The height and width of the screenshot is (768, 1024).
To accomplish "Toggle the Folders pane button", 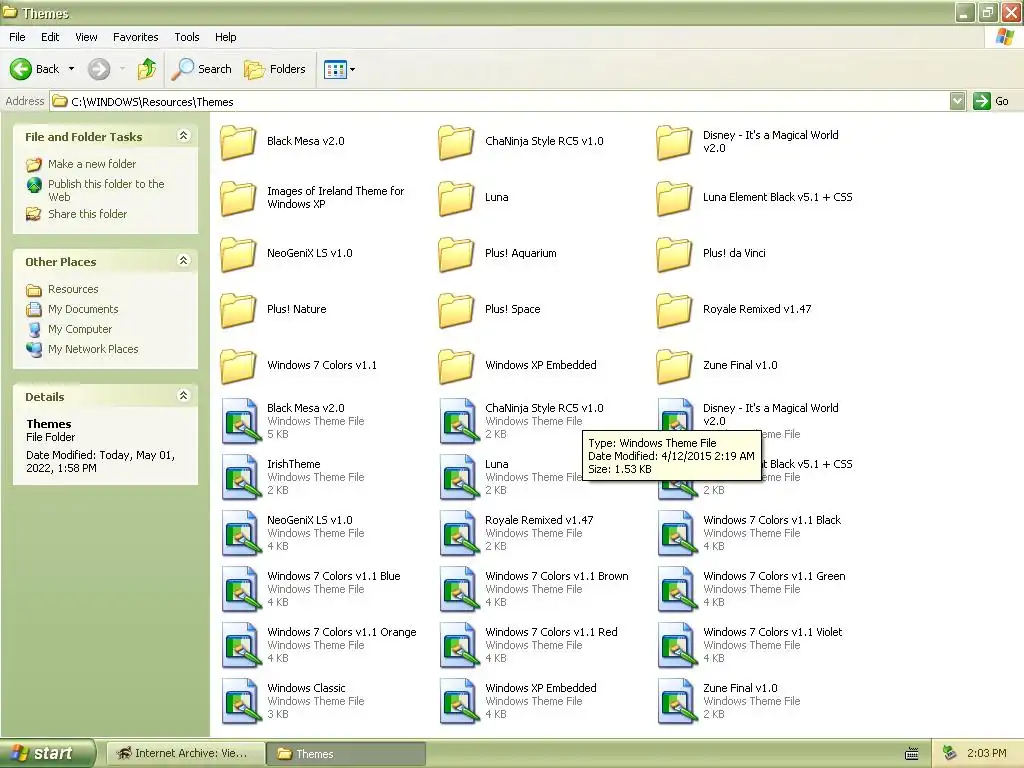I will coord(275,69).
